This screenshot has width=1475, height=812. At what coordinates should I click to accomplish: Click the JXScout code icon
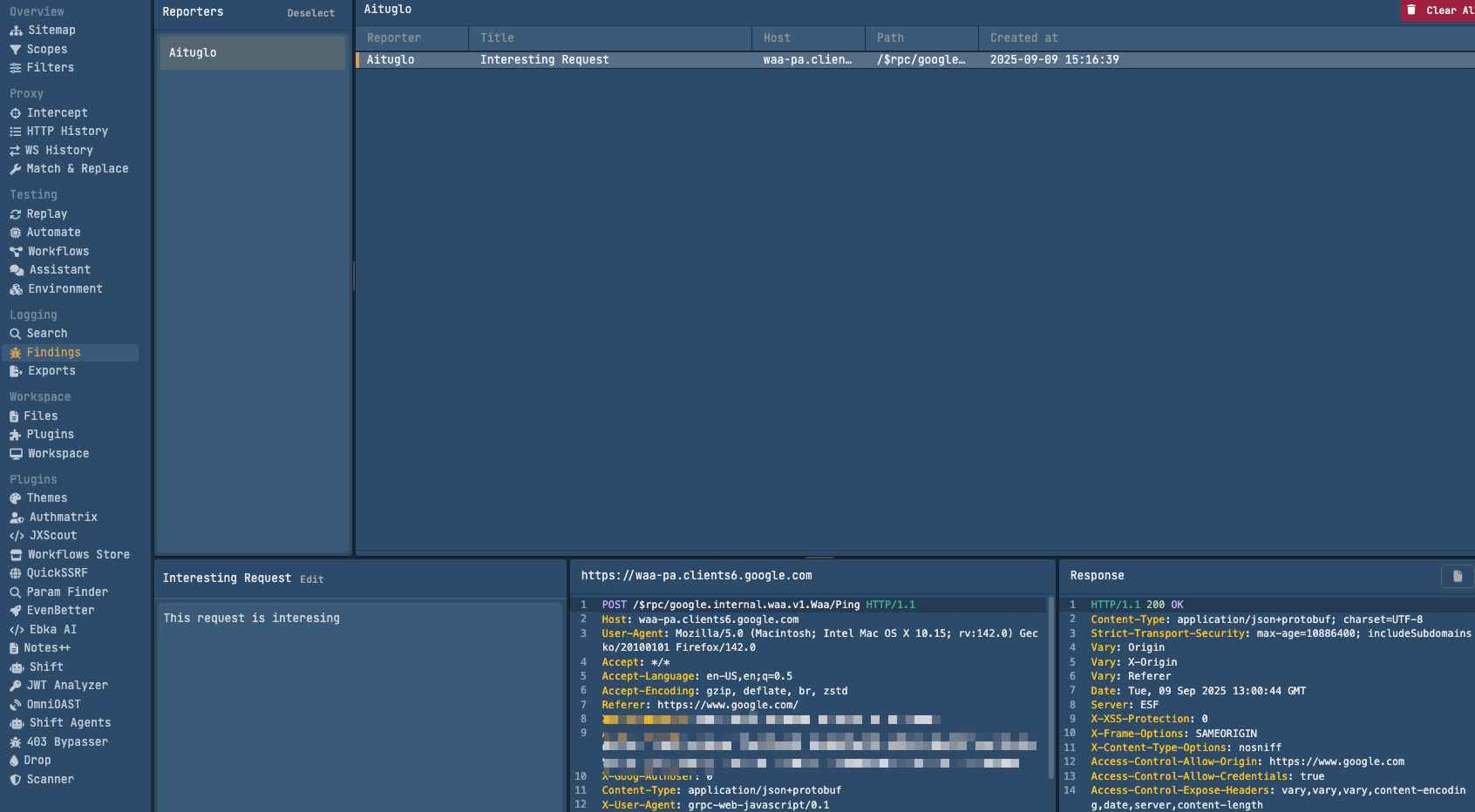[x=17, y=536]
